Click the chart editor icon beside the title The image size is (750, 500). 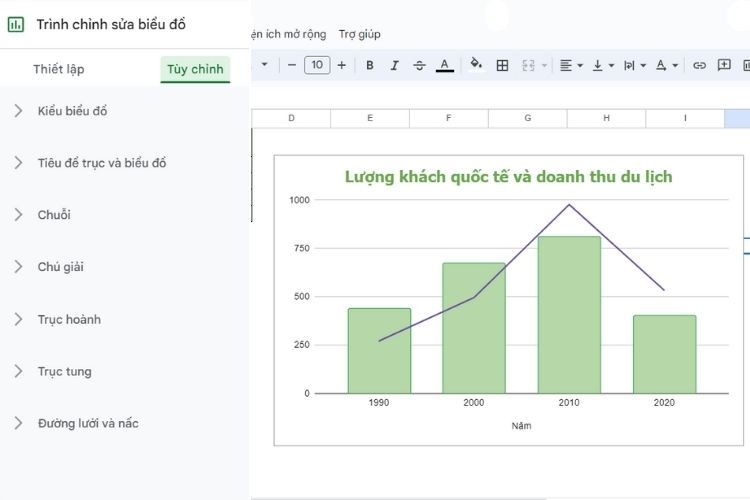pos(16,24)
